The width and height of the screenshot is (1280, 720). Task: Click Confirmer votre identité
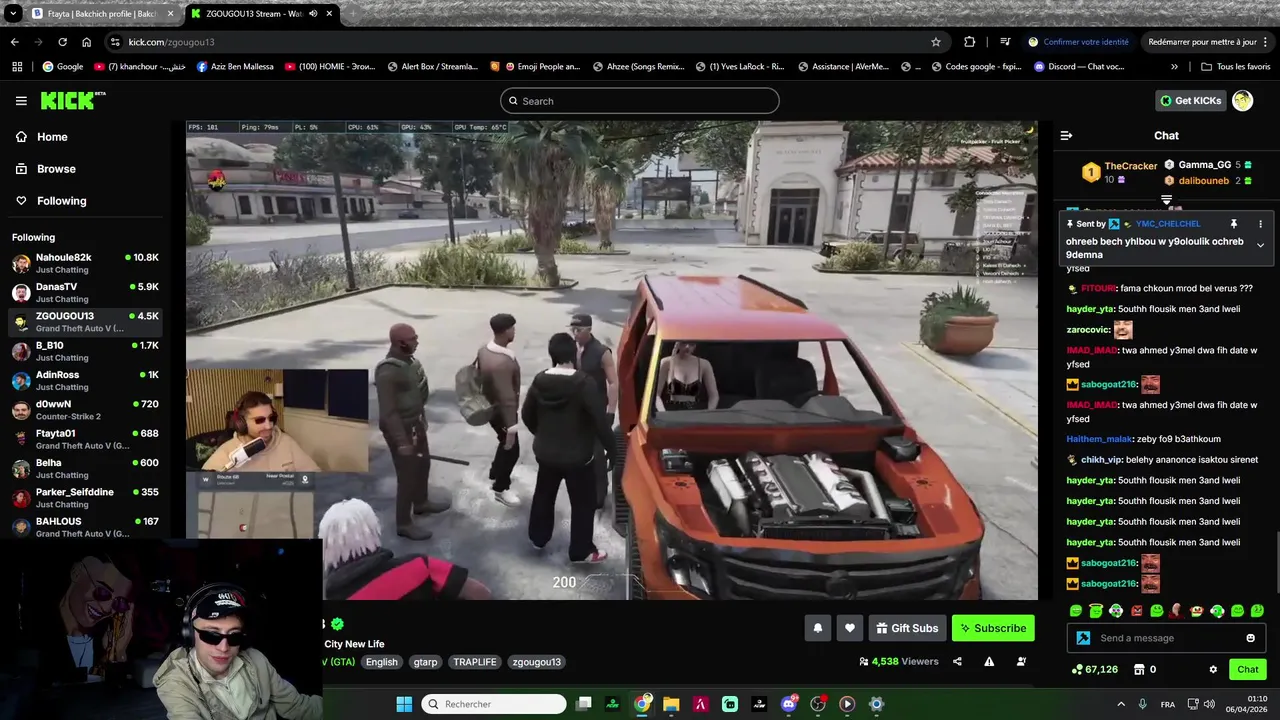pyautogui.click(x=1078, y=42)
